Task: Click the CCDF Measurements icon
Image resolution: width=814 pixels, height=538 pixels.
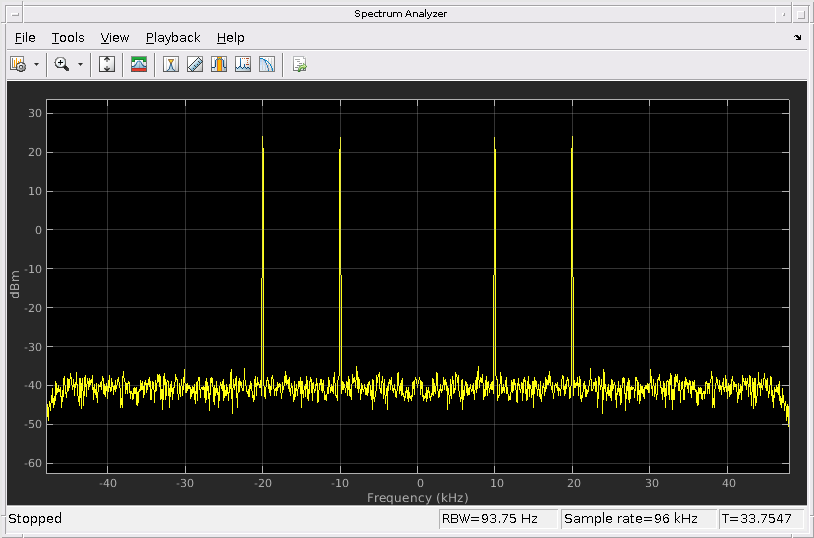Action: 267,64
